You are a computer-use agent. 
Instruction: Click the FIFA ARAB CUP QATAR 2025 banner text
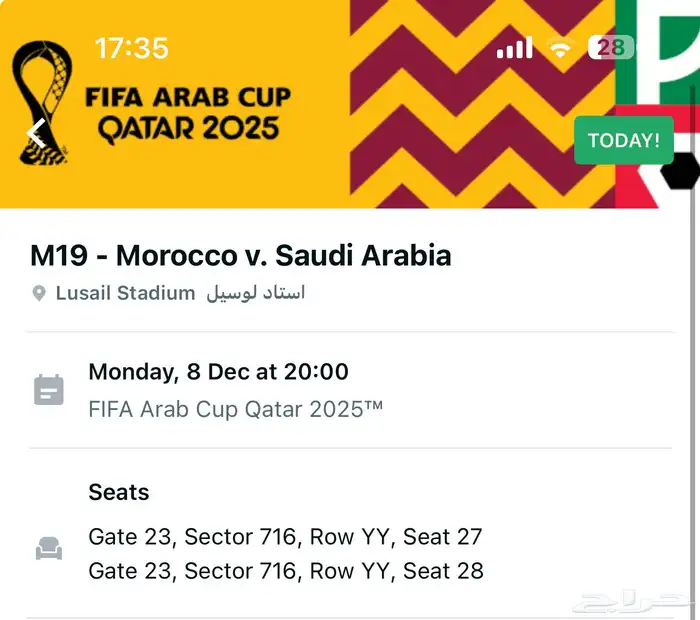187,113
